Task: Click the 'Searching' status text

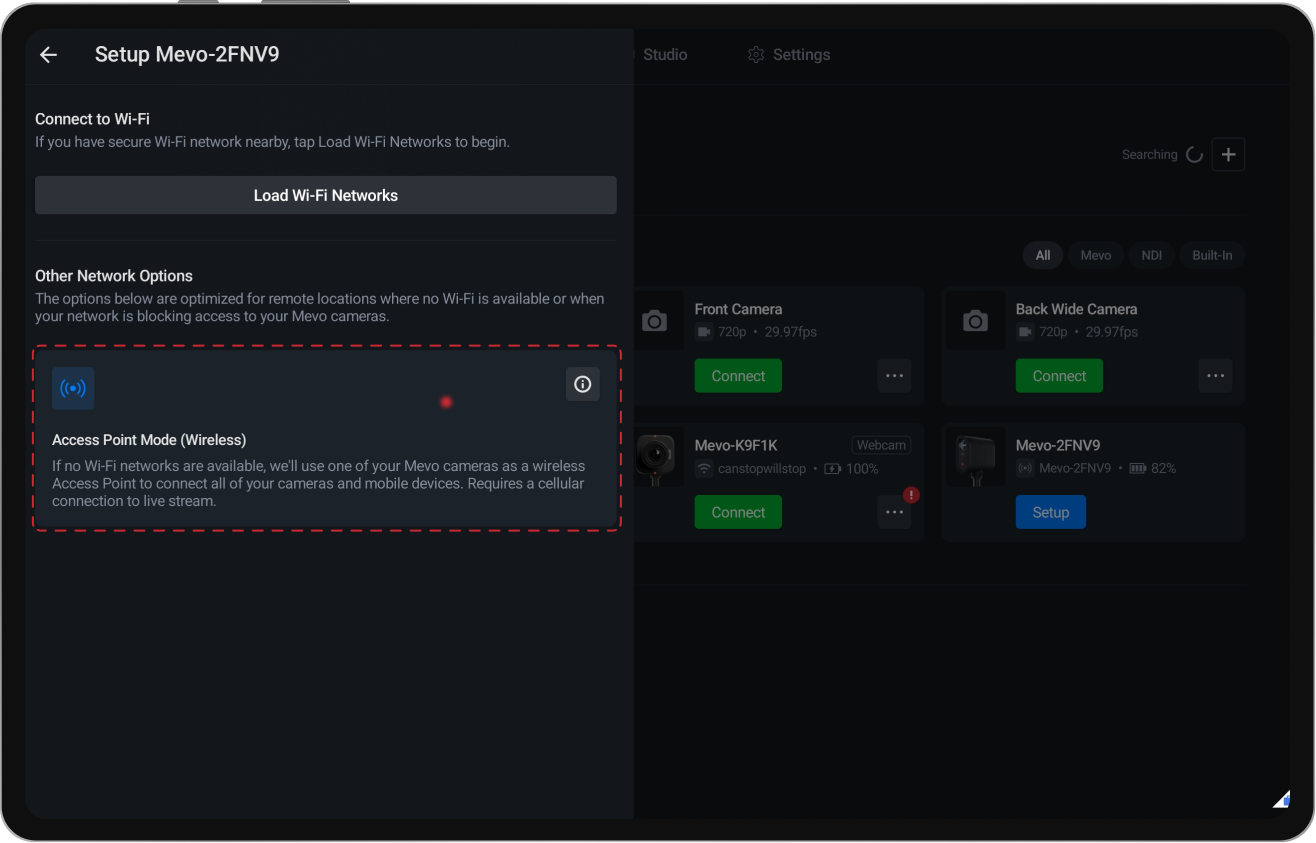Action: 1150,155
